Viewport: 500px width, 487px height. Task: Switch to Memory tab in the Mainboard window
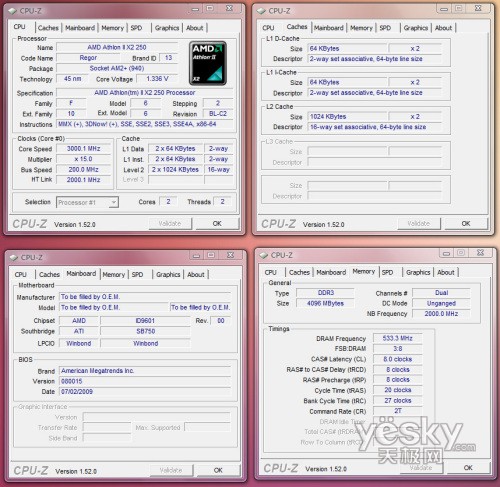click(x=113, y=275)
